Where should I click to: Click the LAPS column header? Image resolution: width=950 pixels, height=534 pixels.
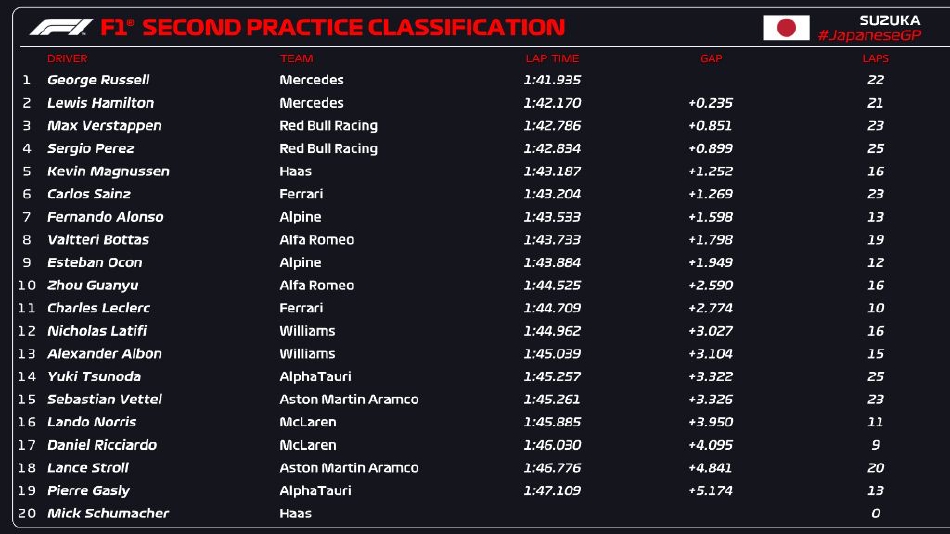(876, 59)
